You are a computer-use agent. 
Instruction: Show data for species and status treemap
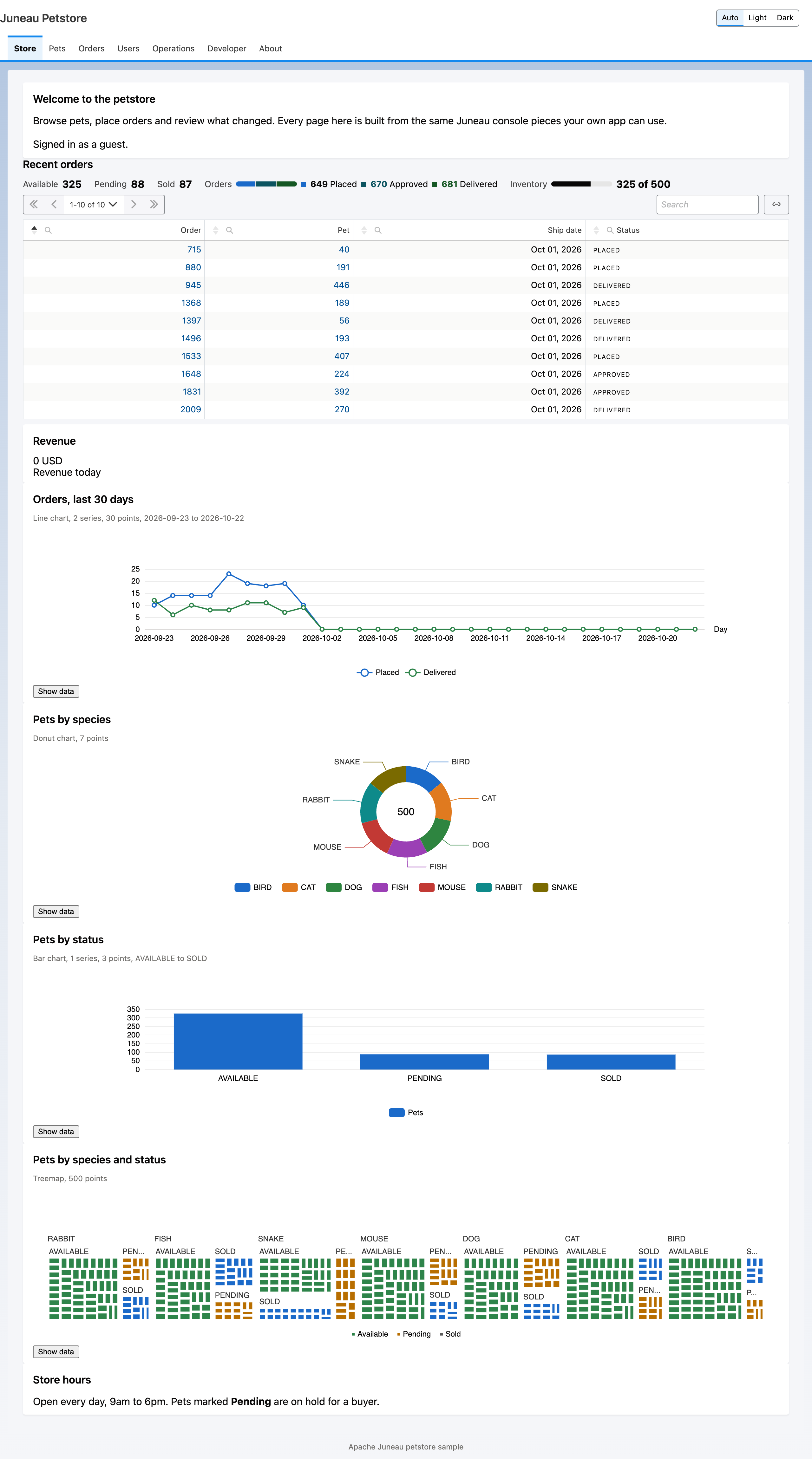tap(56, 1351)
